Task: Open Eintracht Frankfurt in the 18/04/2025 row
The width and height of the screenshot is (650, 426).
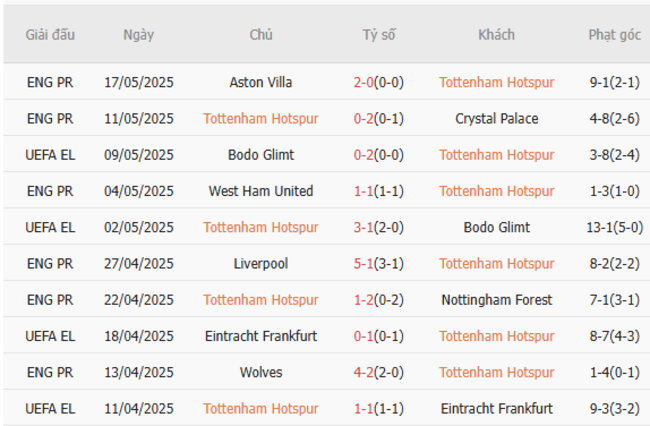Action: coord(261,336)
